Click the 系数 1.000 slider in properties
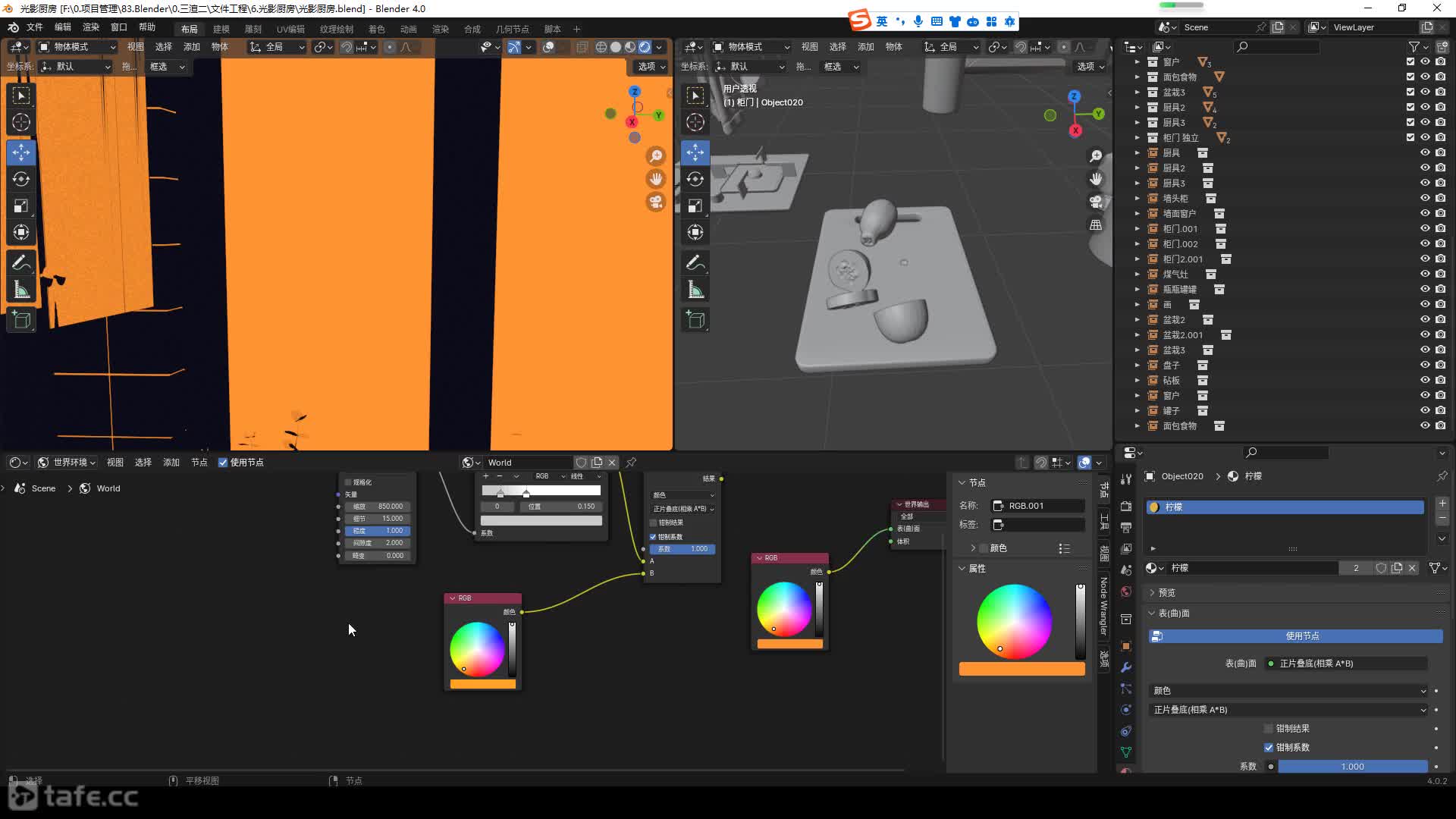The width and height of the screenshot is (1456, 819). tap(1353, 767)
